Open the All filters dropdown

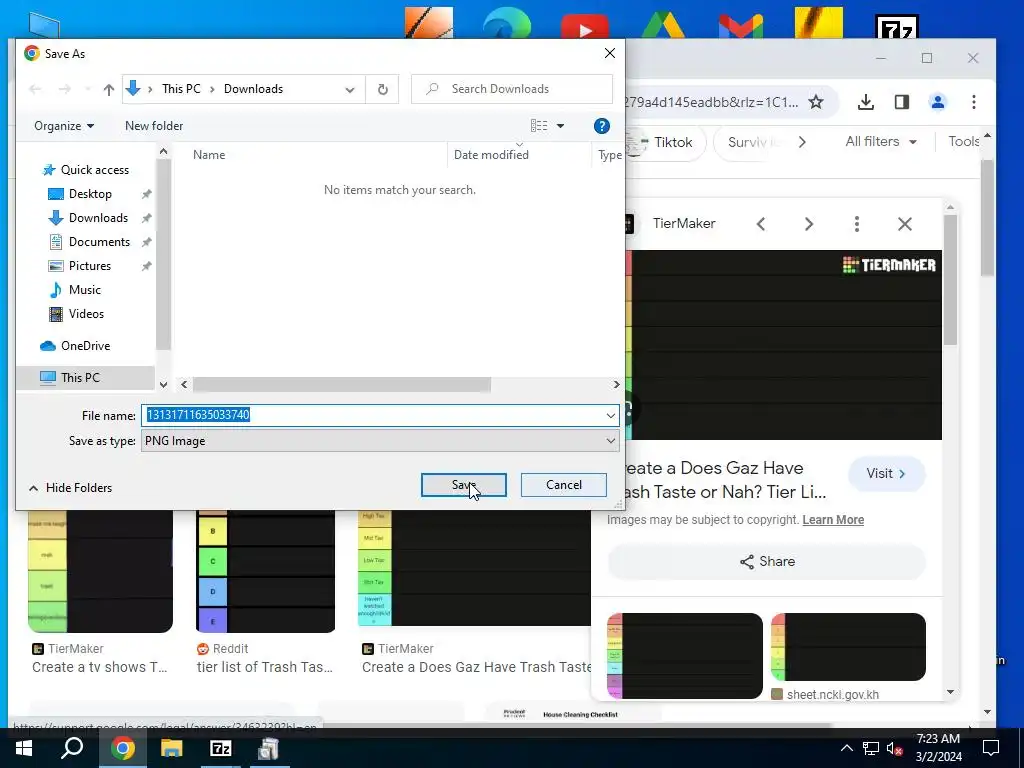click(880, 142)
